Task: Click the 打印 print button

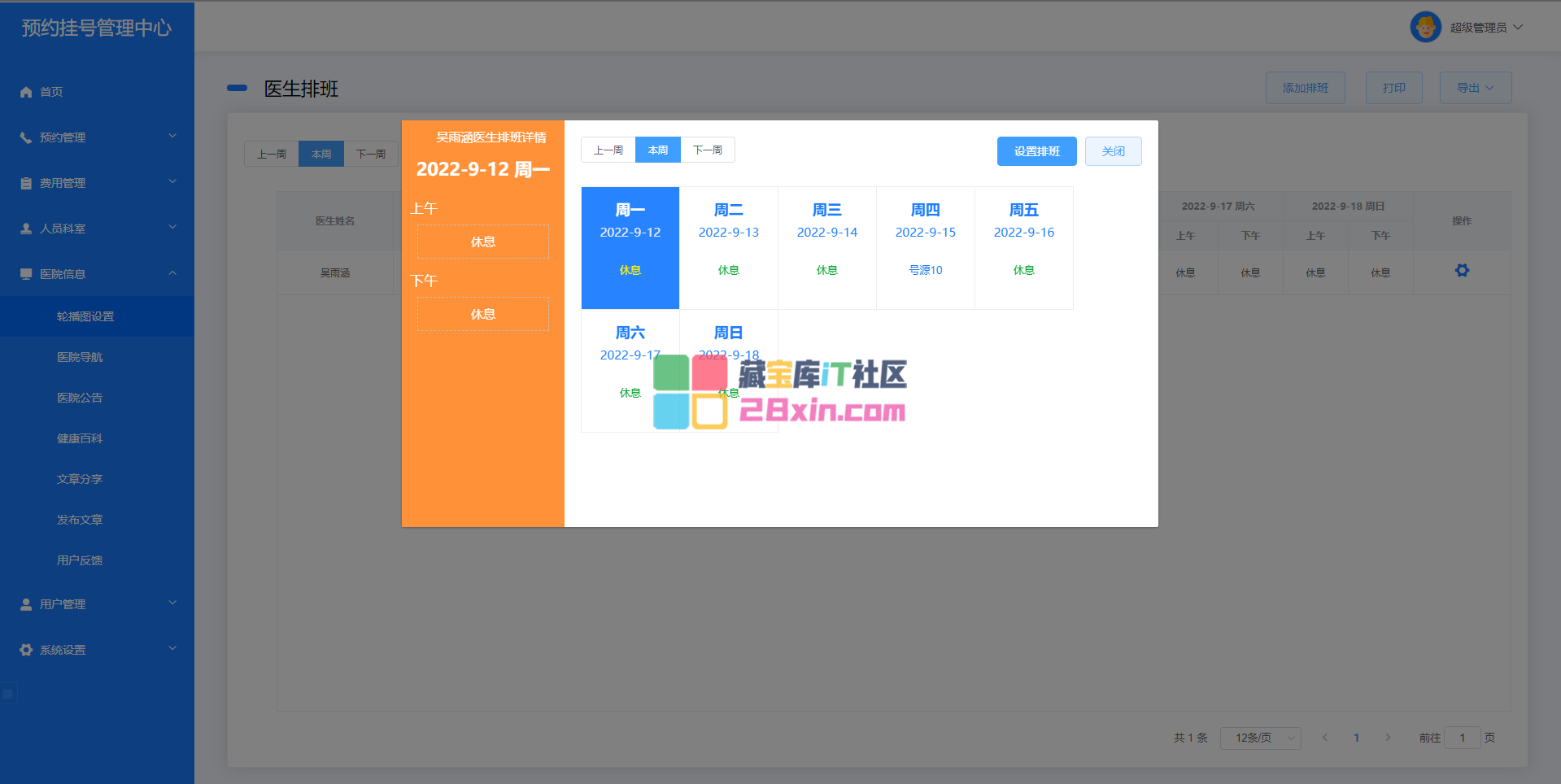Action: click(x=1394, y=88)
